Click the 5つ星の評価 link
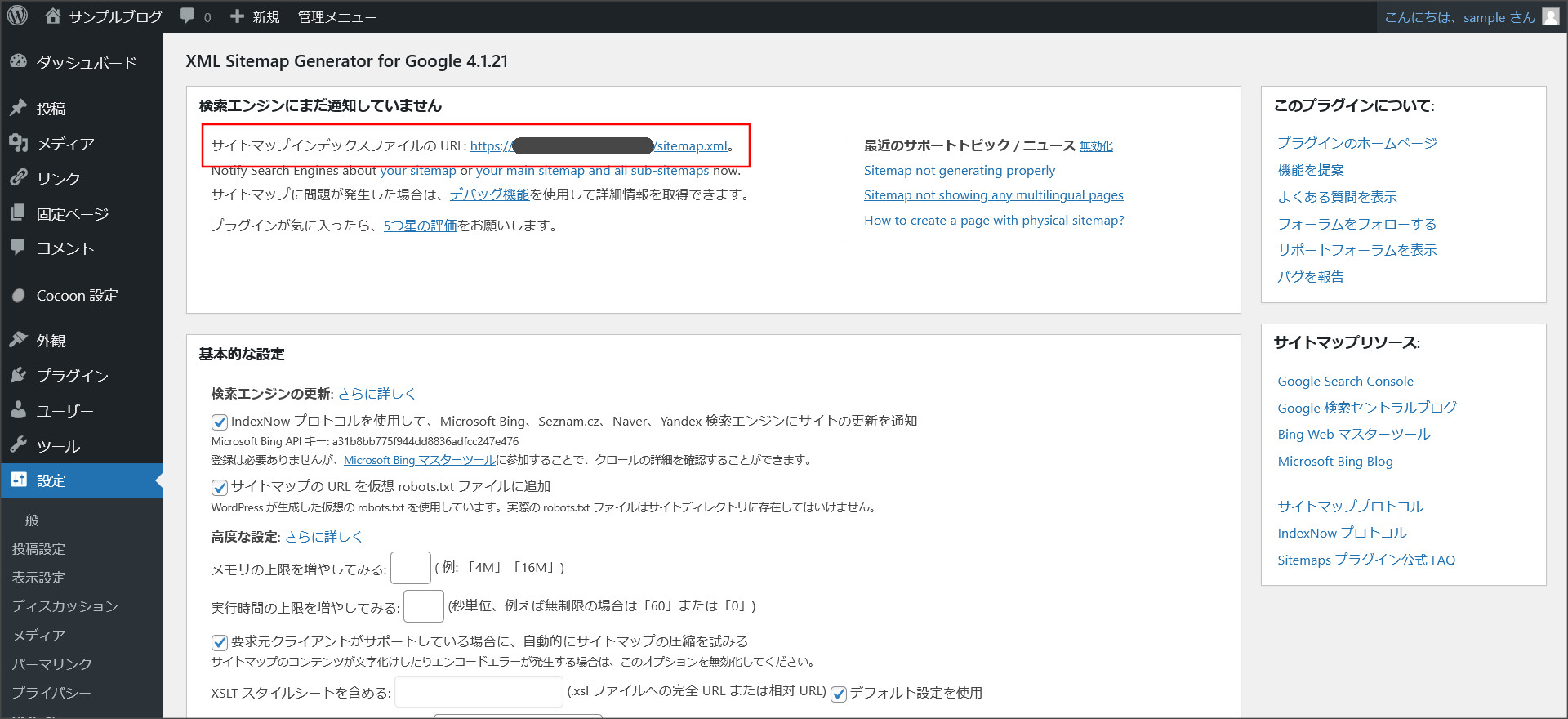 [420, 226]
